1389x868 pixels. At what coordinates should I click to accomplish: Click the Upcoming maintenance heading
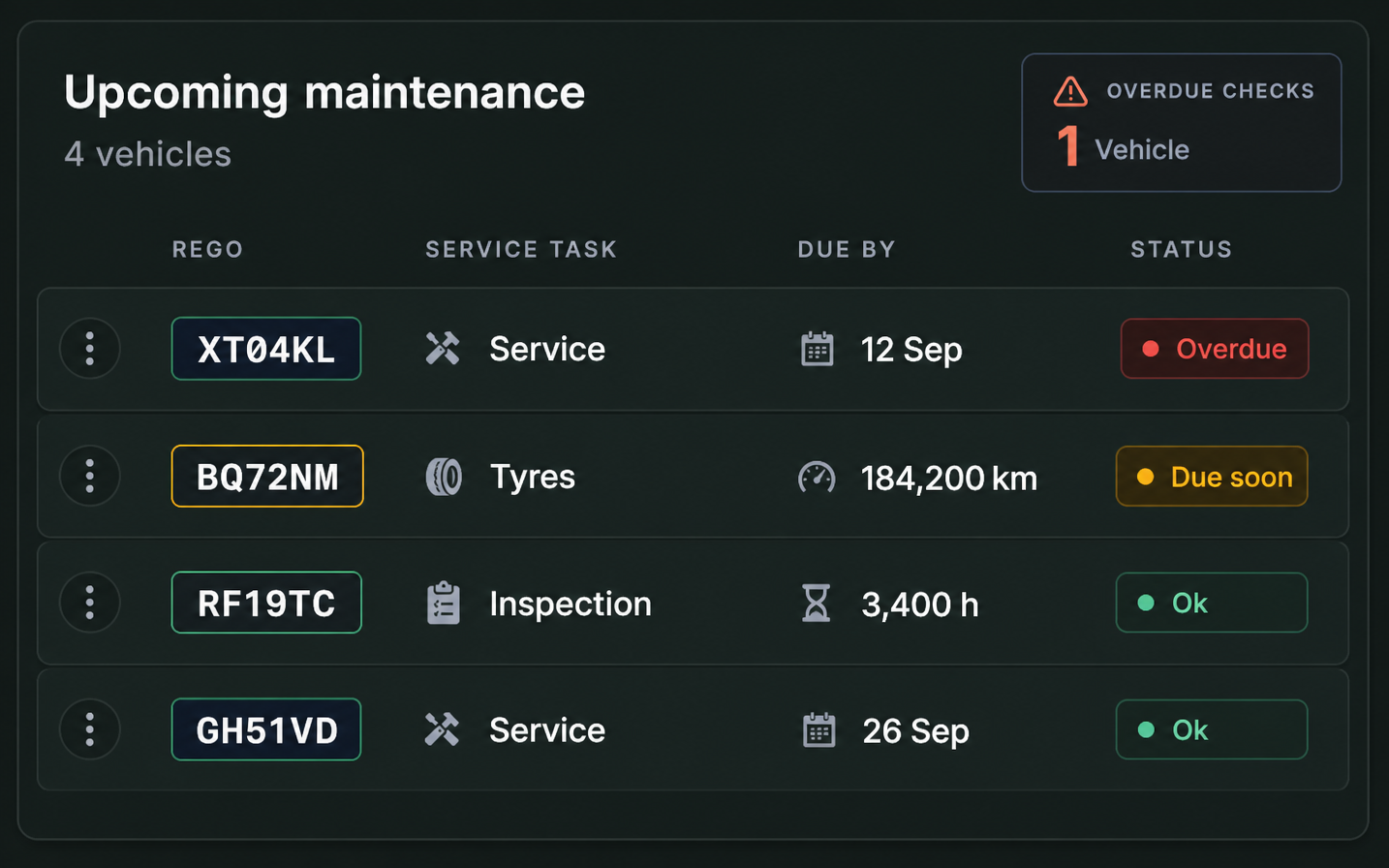(x=324, y=93)
